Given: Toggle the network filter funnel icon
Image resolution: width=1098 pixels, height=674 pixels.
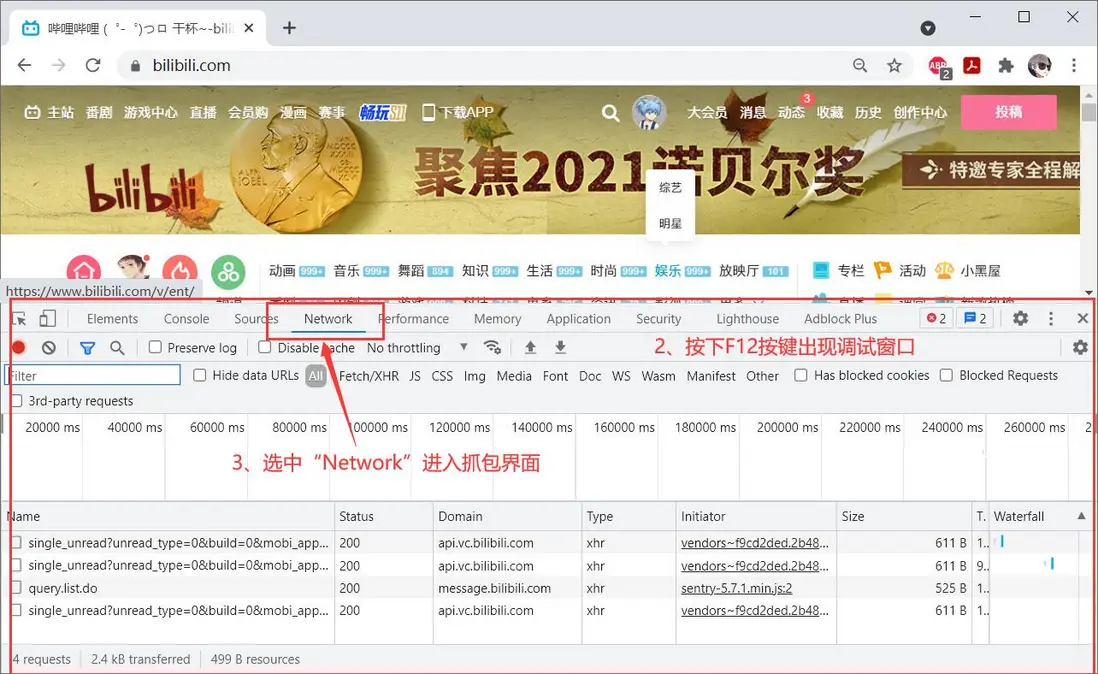Looking at the screenshot, I should (88, 348).
